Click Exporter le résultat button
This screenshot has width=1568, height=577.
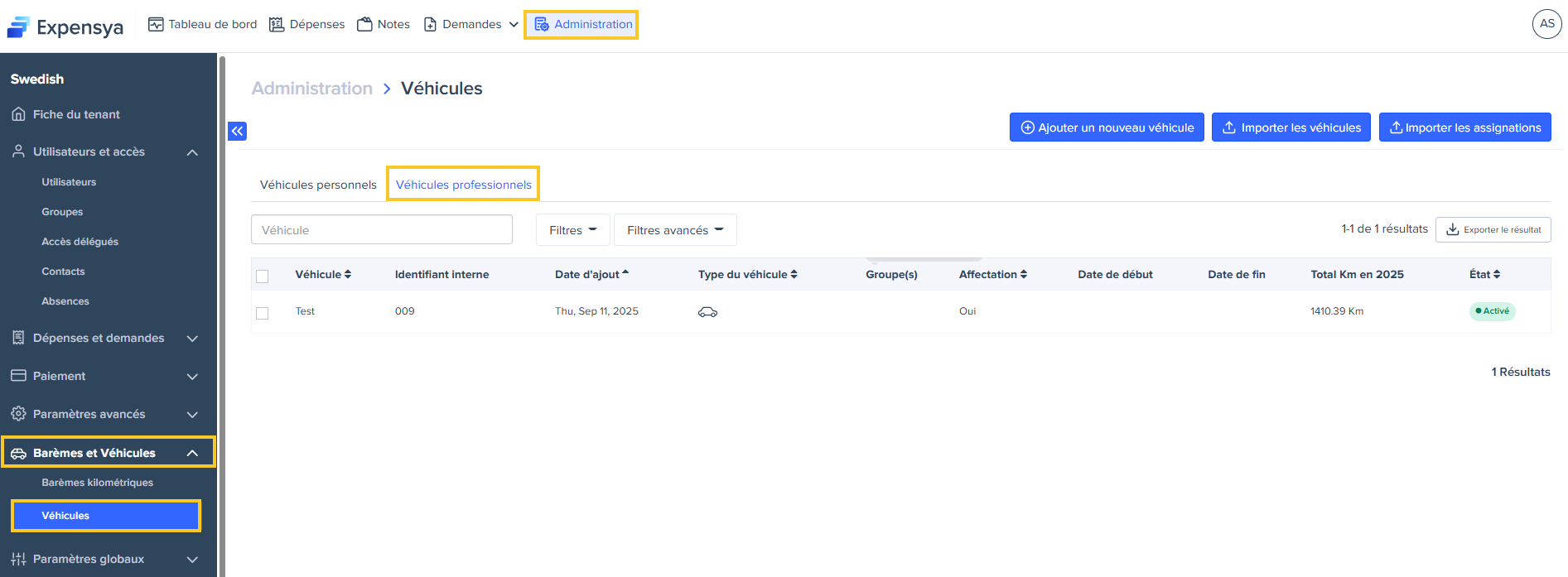pyautogui.click(x=1493, y=229)
